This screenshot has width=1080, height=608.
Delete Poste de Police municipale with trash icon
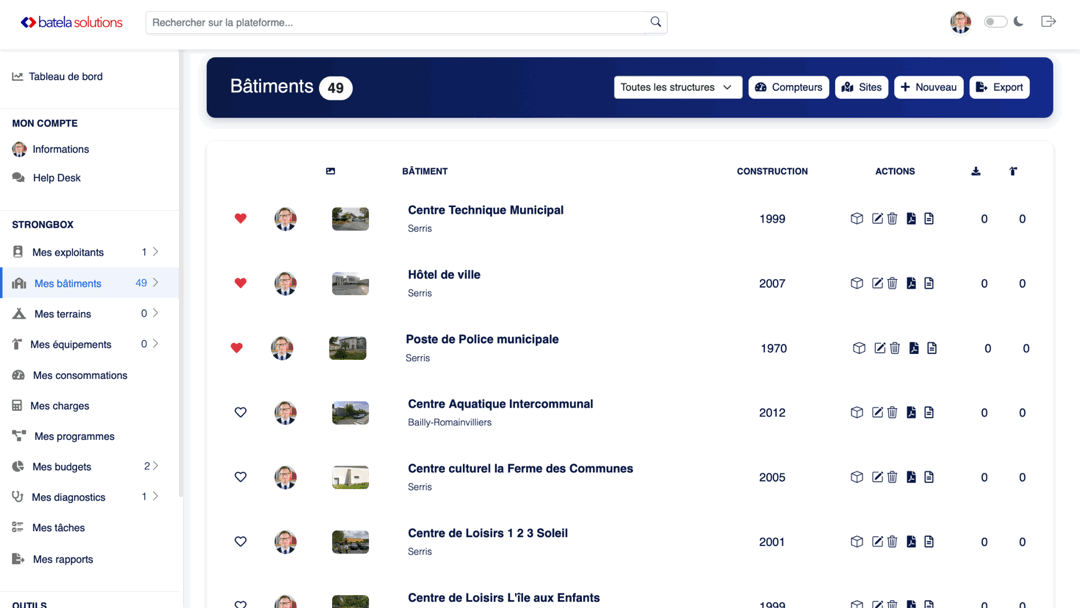[895, 348]
